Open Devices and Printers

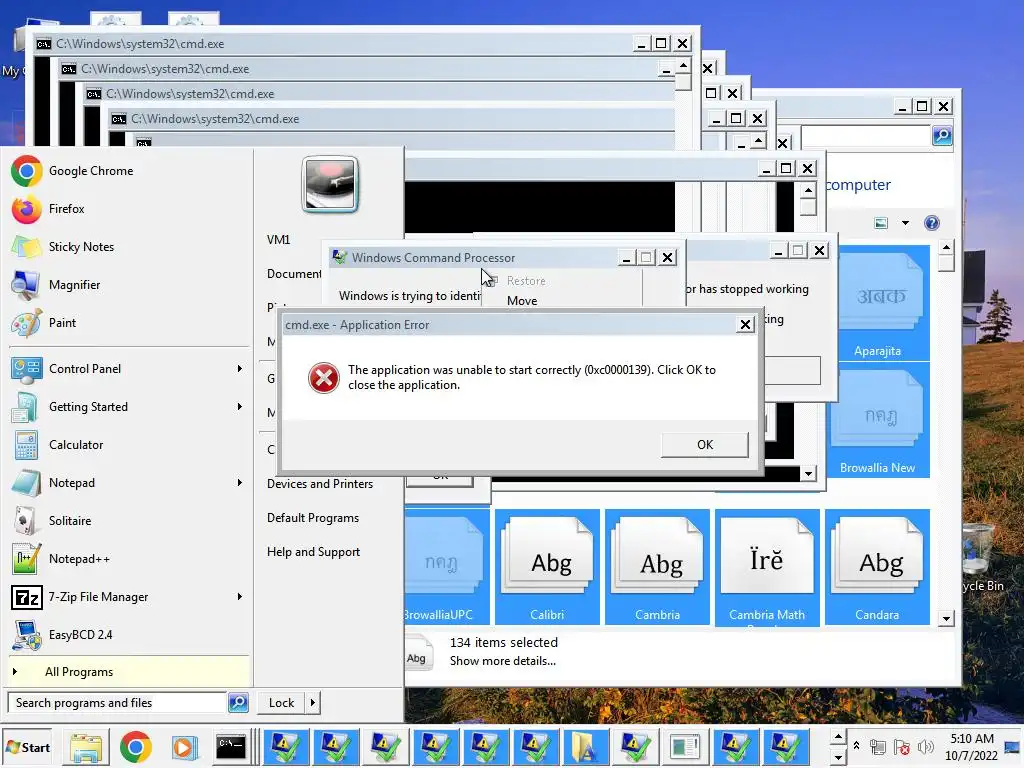[x=320, y=484]
